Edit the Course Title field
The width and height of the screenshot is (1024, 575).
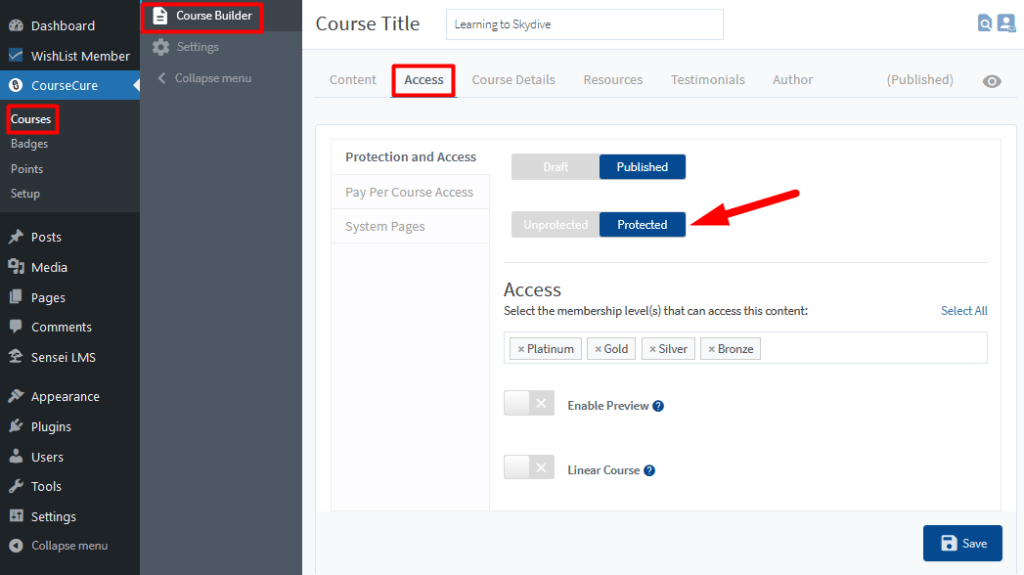(584, 24)
